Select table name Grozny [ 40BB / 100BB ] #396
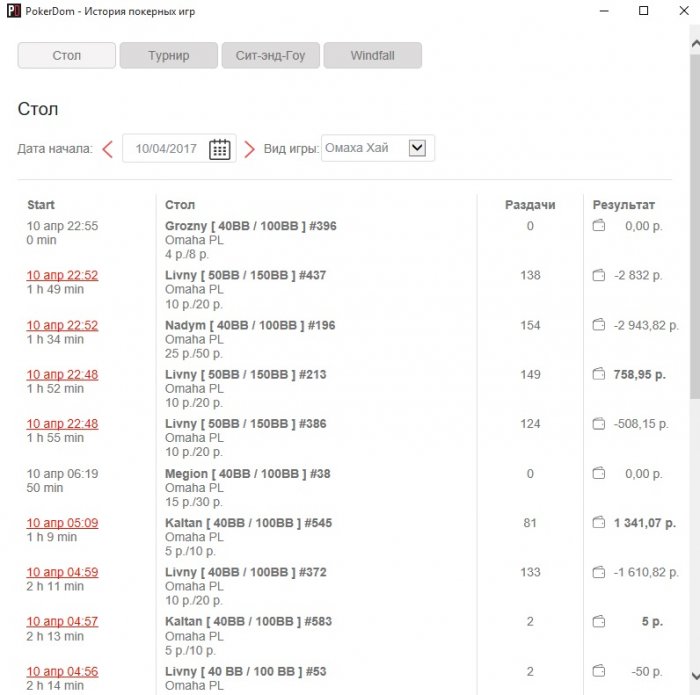This screenshot has height=695, width=700. (x=250, y=226)
